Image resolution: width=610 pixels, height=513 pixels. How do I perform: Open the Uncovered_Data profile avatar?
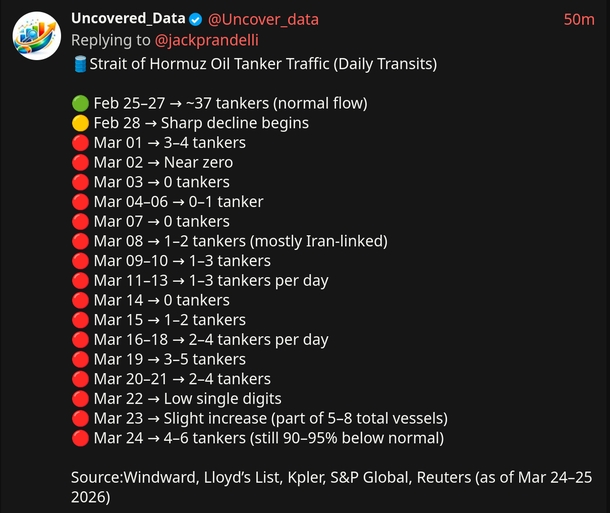point(36,37)
